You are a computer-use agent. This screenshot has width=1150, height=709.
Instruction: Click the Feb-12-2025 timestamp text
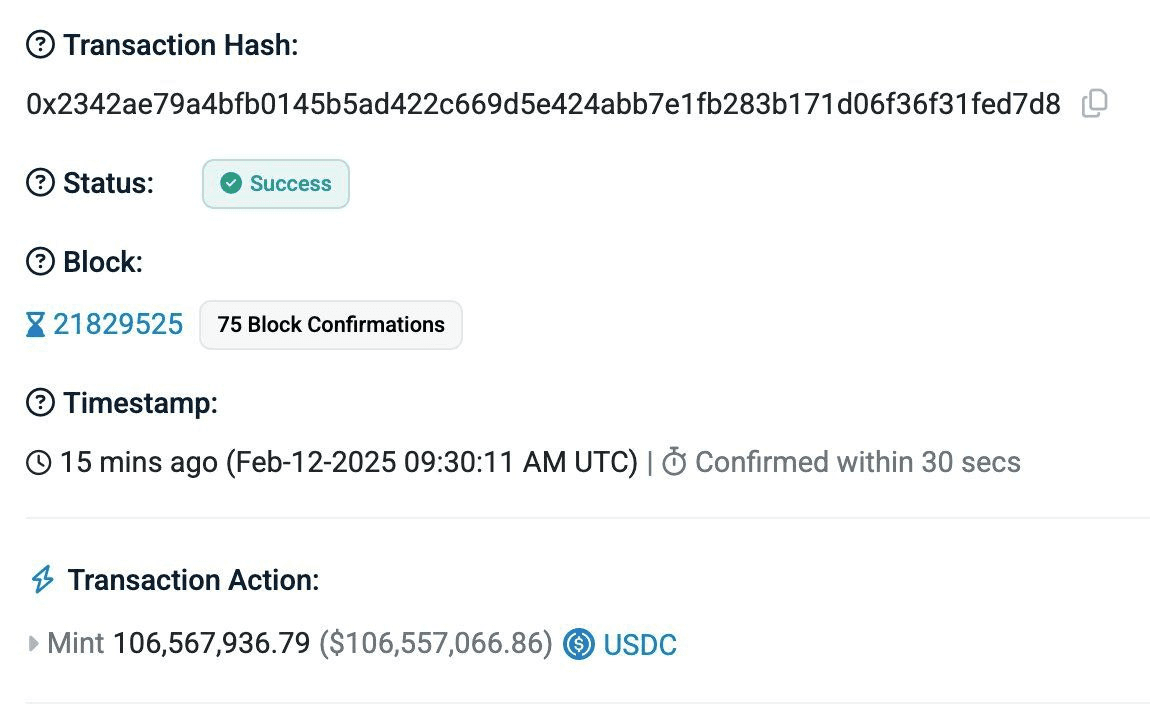coord(432,463)
